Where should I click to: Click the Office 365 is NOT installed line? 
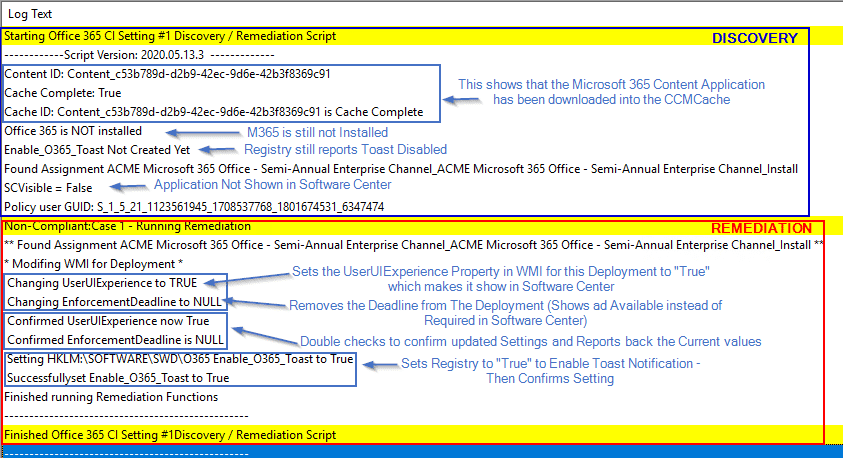pyautogui.click(x=73, y=131)
